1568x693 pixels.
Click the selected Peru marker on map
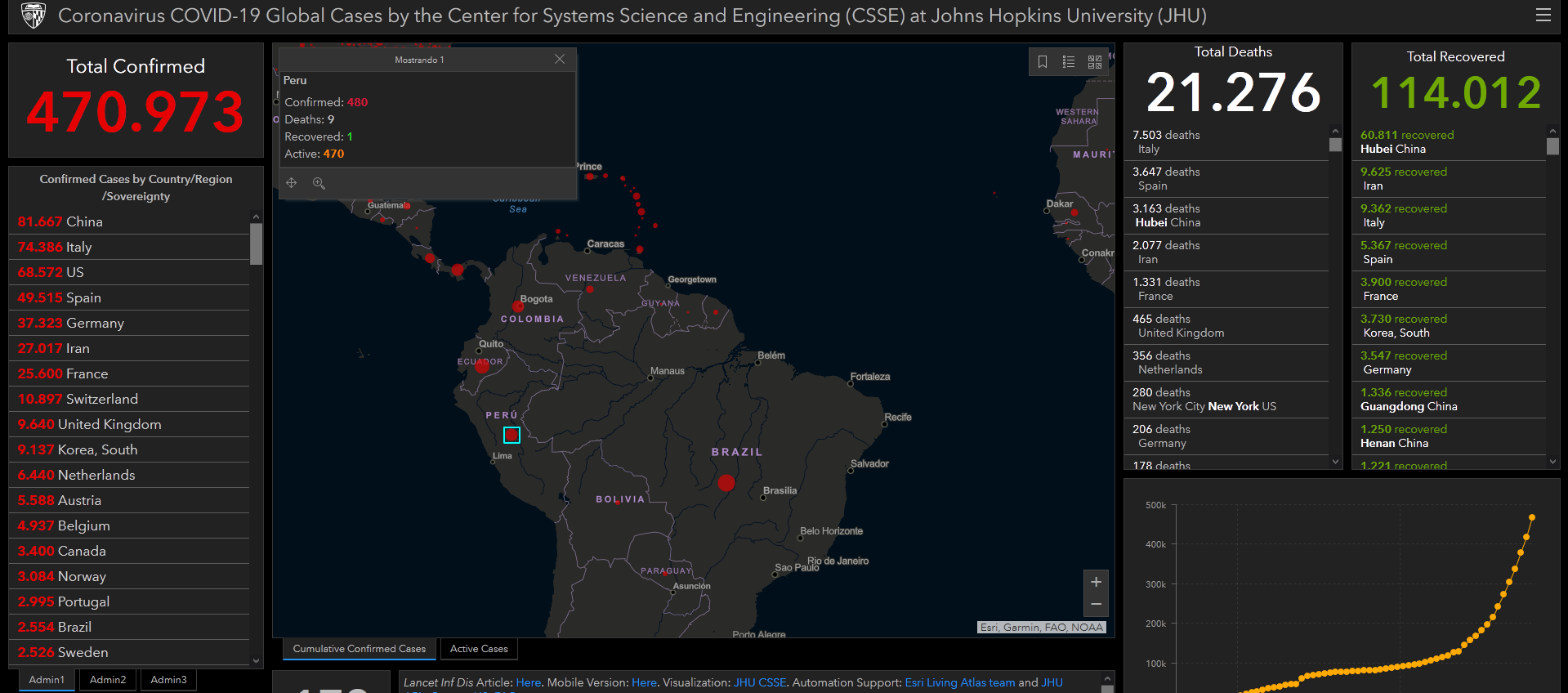click(511, 435)
